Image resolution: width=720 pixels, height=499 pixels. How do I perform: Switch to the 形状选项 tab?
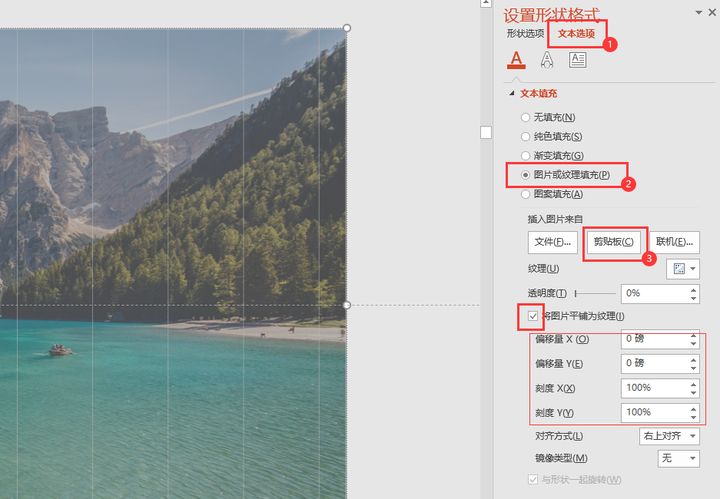tap(525, 34)
